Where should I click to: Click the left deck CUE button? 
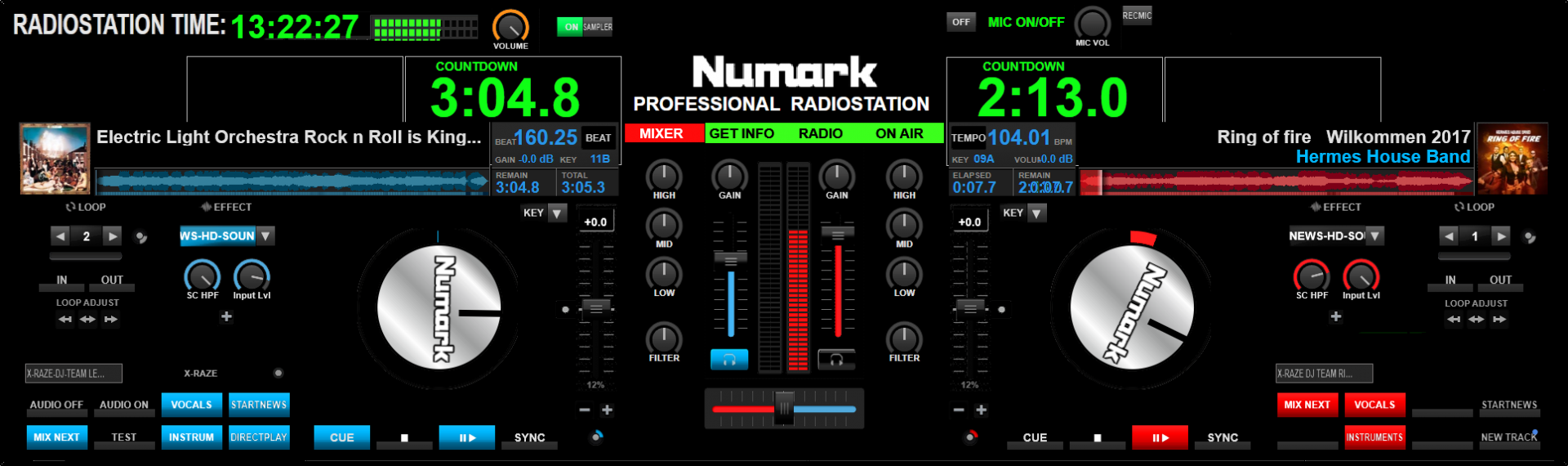(341, 437)
